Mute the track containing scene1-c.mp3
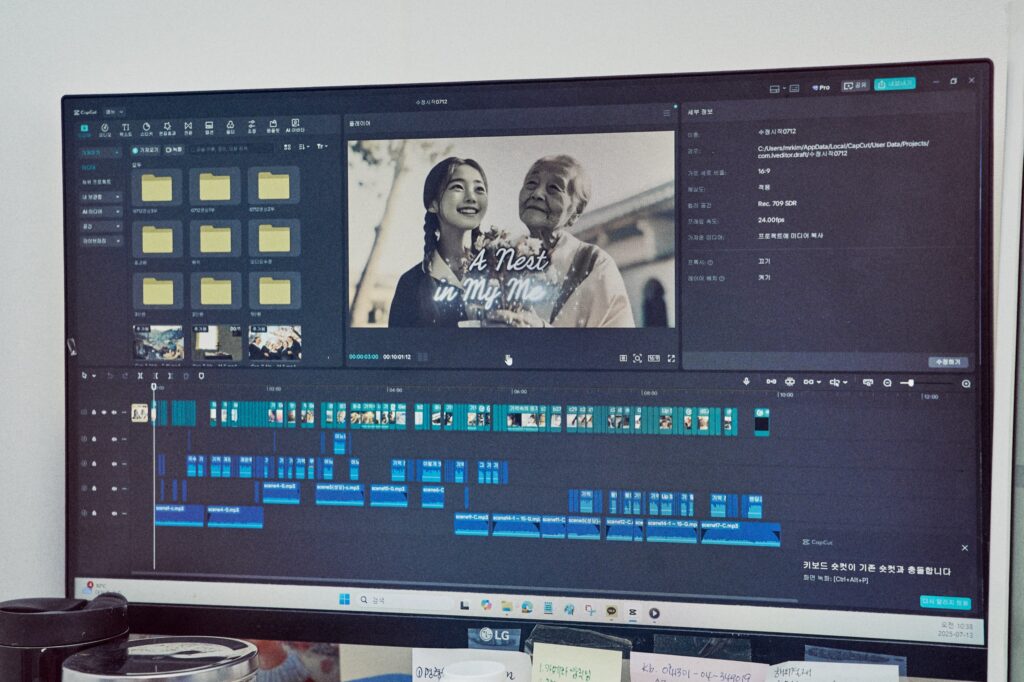1024x682 pixels. [x=114, y=513]
